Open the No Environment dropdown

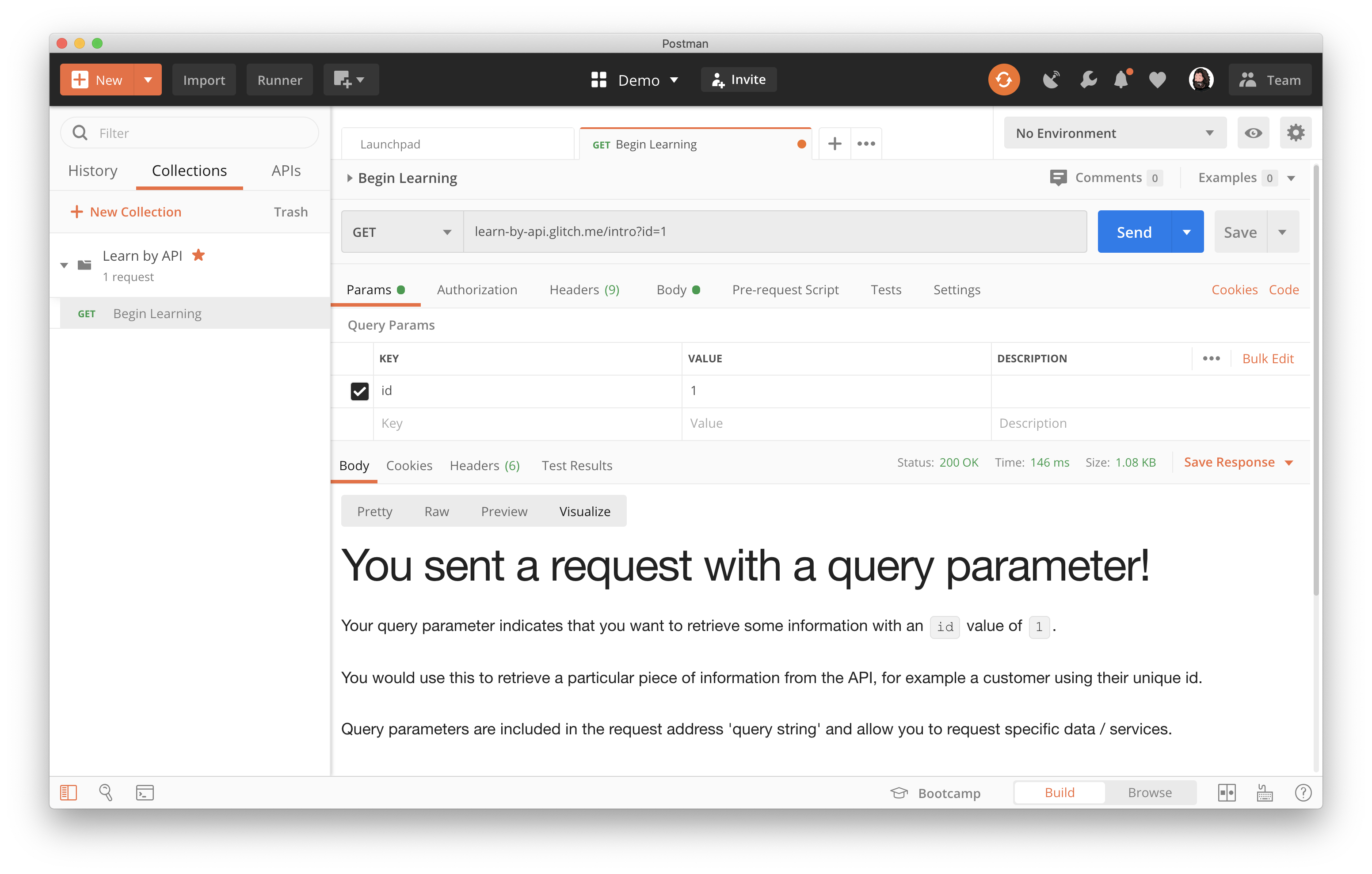pos(1114,133)
